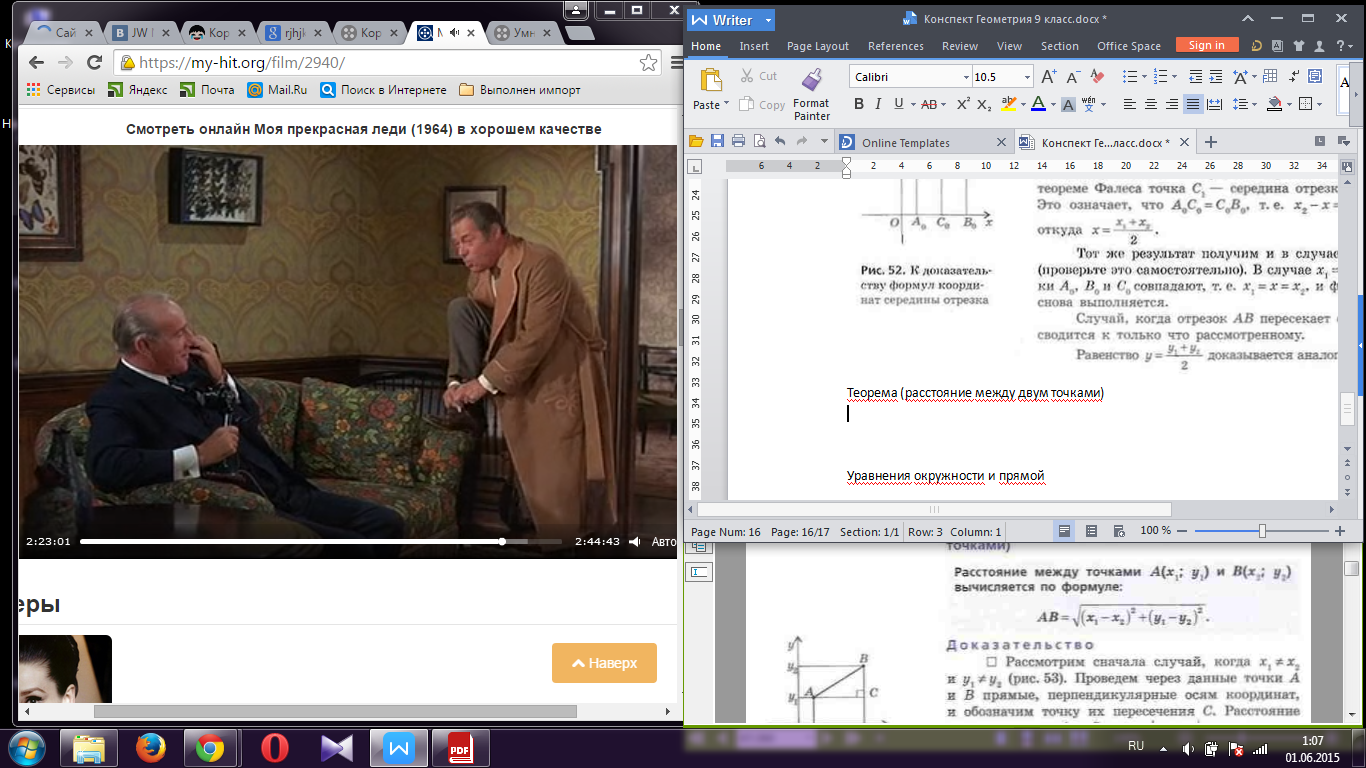Toggle Italic formatting in Writer
This screenshot has height=768, width=1366.
(878, 104)
